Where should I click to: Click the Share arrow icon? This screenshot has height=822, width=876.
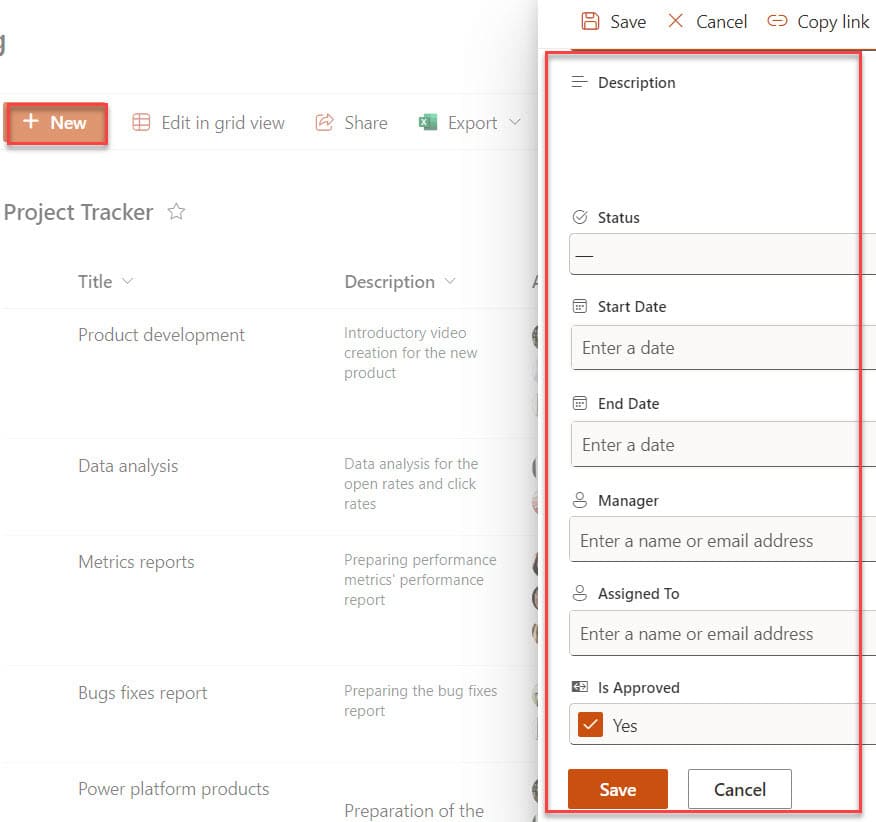coord(324,122)
